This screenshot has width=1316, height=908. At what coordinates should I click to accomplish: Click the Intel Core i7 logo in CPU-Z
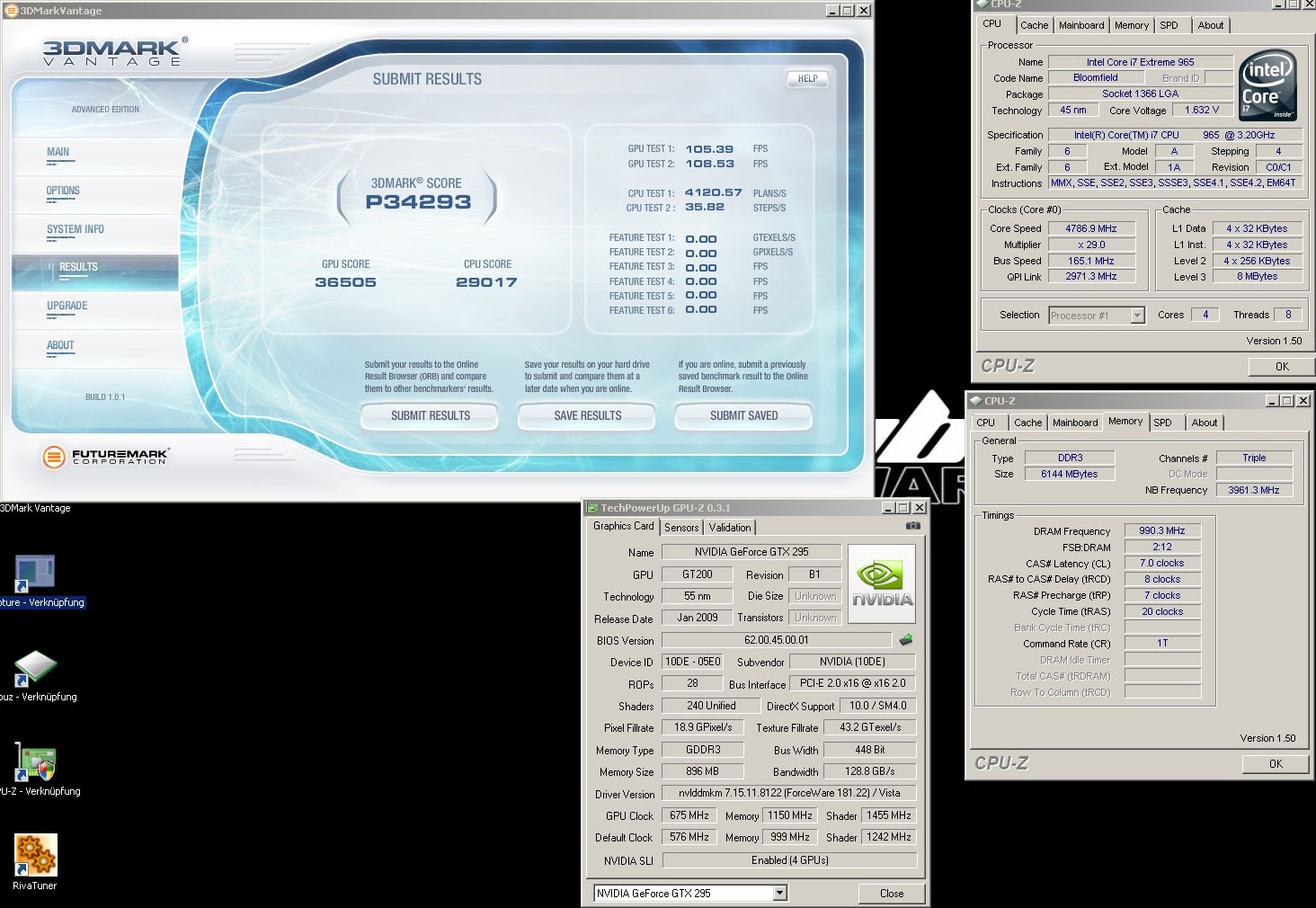[x=1267, y=85]
